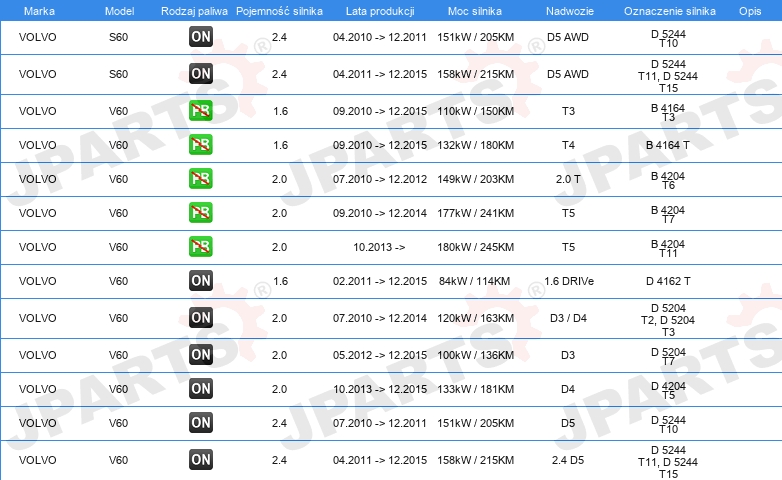Image resolution: width=782 pixels, height=480 pixels.
Task: Select the date range 07.2010 -> 12.2012
Action: pos(380,179)
